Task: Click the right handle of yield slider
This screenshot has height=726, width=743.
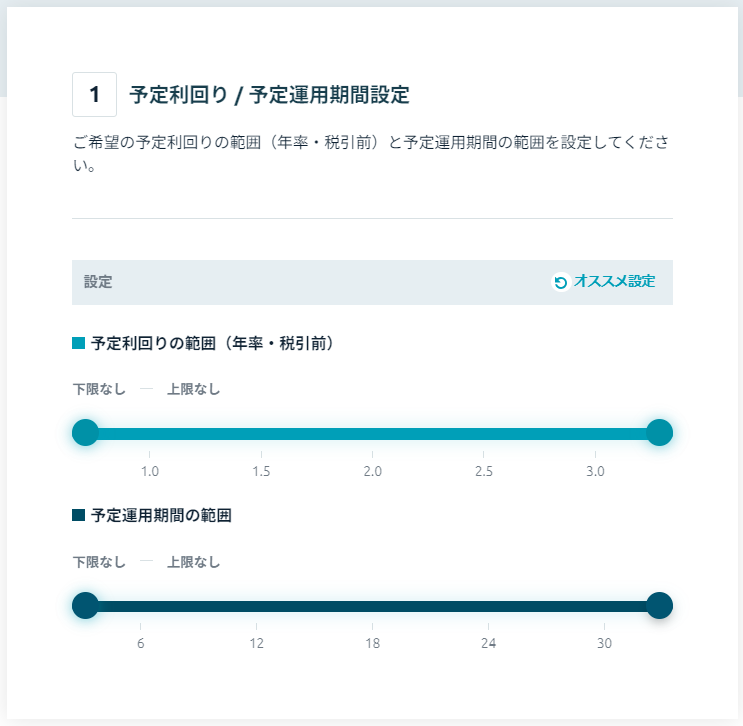Action: point(660,433)
